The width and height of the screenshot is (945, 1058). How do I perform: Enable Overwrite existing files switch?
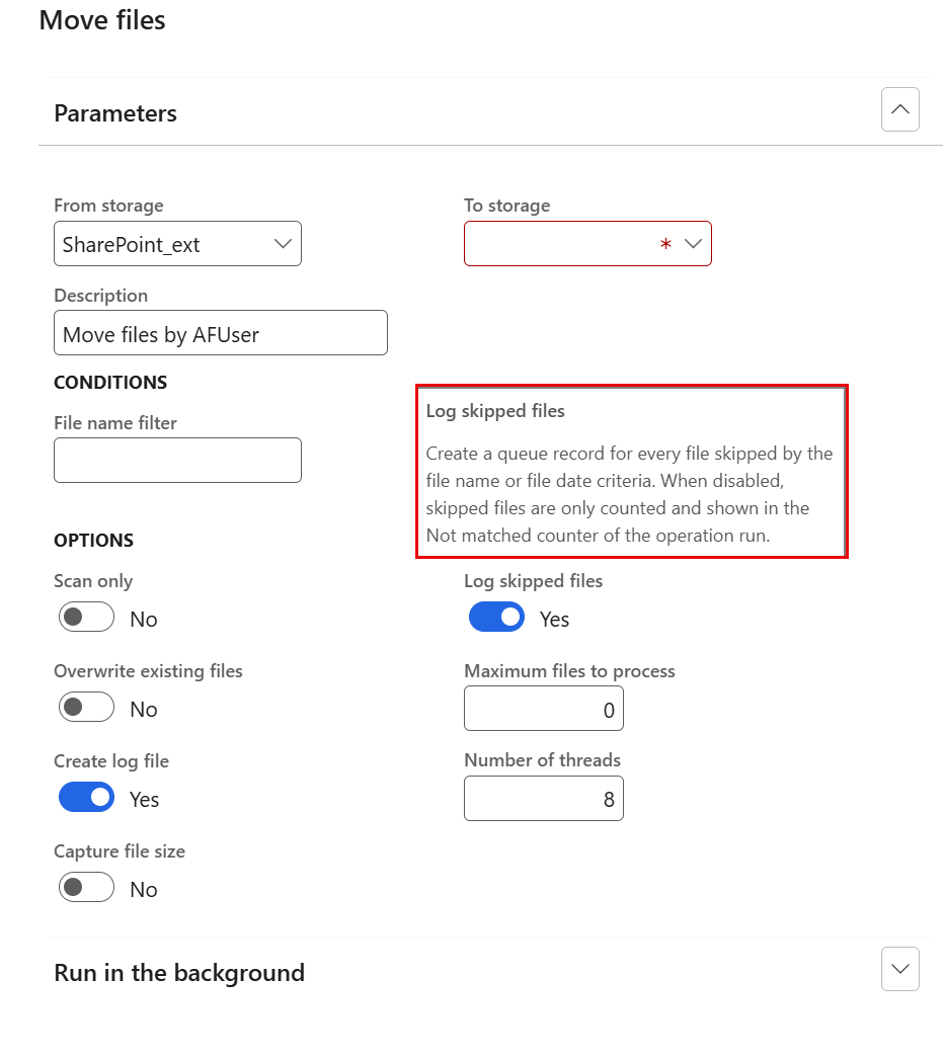tap(86, 707)
